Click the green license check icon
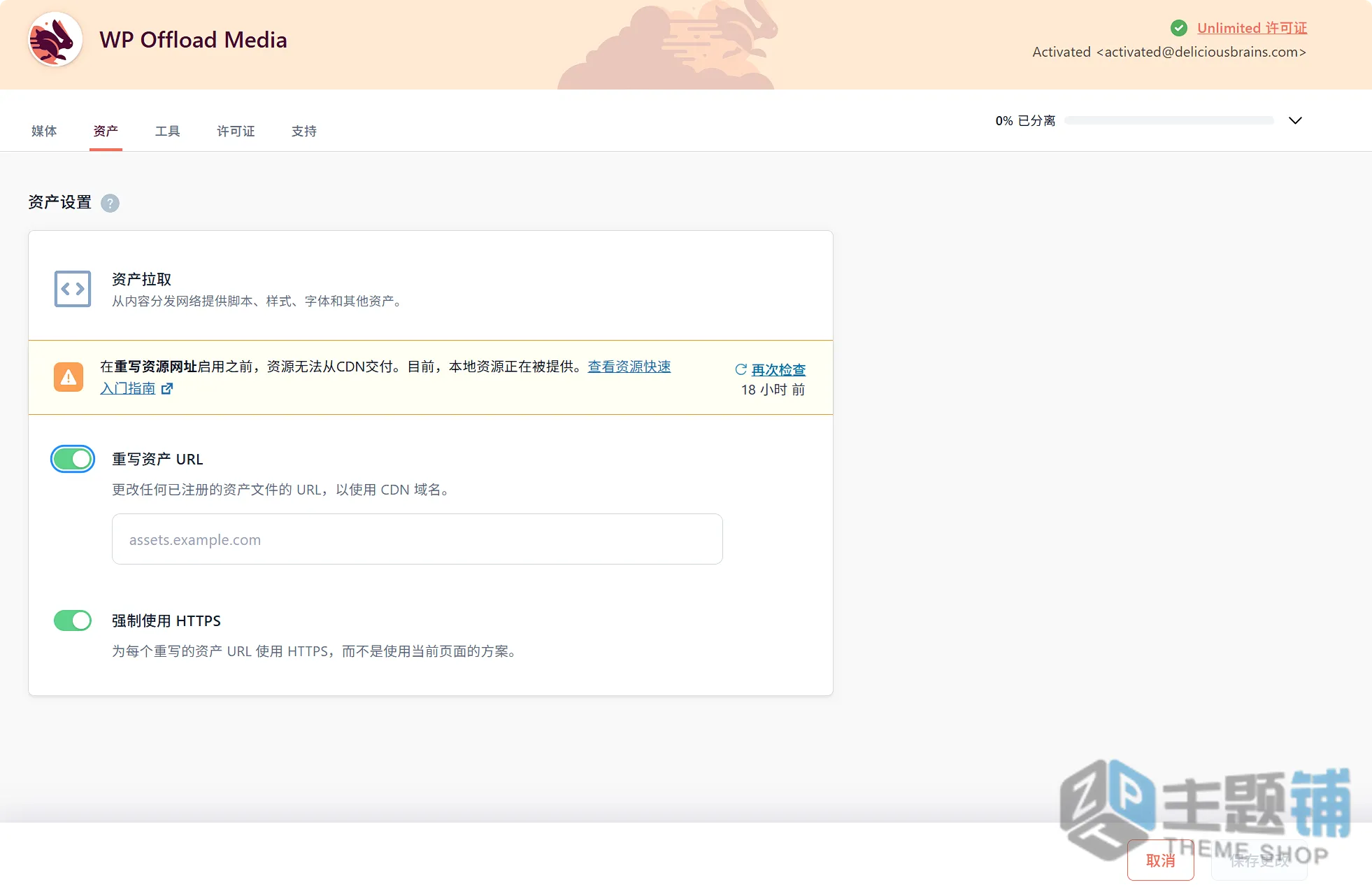 (1178, 28)
